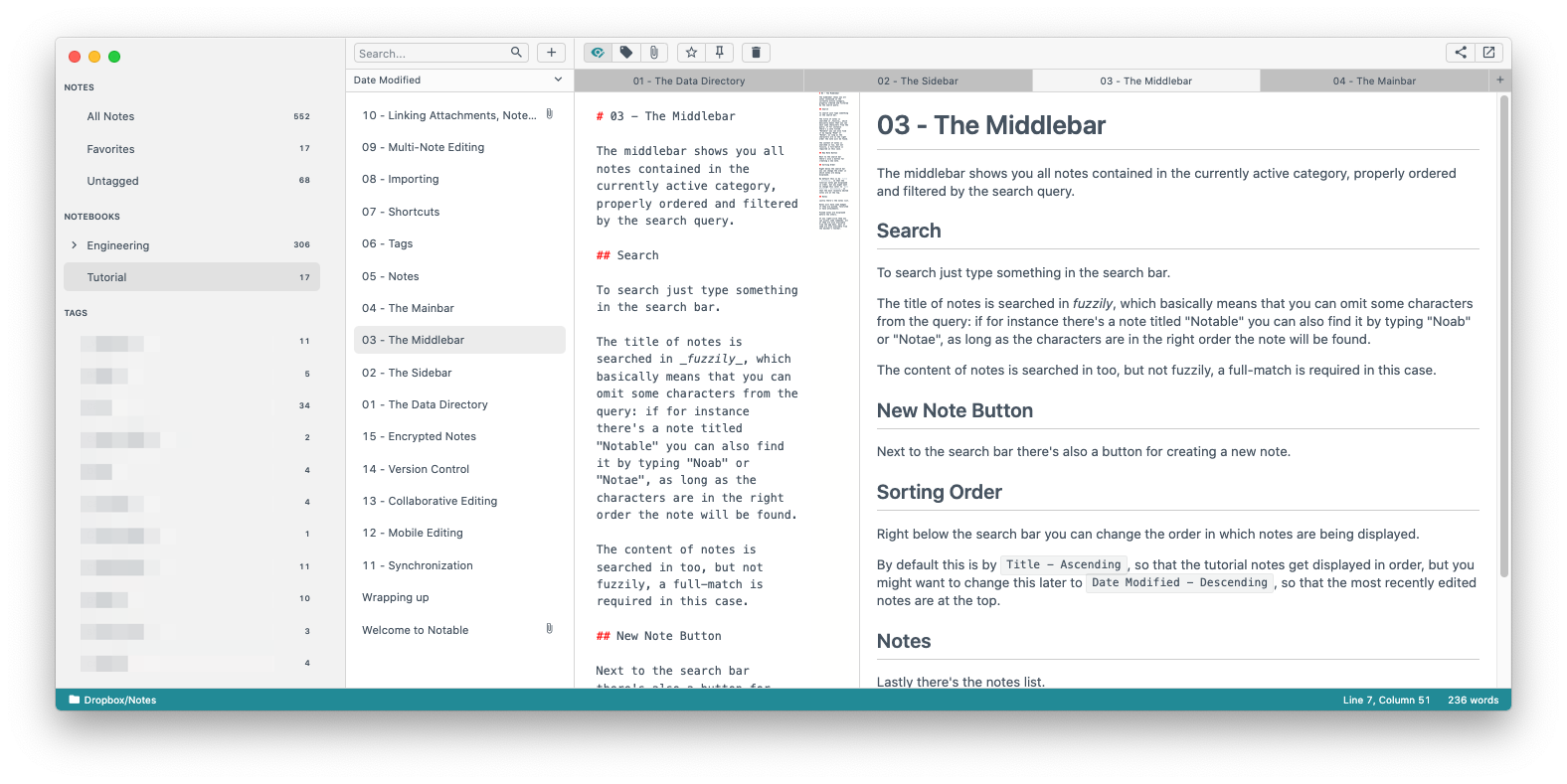Click the Sorting Order heading in preview
The image size is (1567, 784).
[939, 492]
